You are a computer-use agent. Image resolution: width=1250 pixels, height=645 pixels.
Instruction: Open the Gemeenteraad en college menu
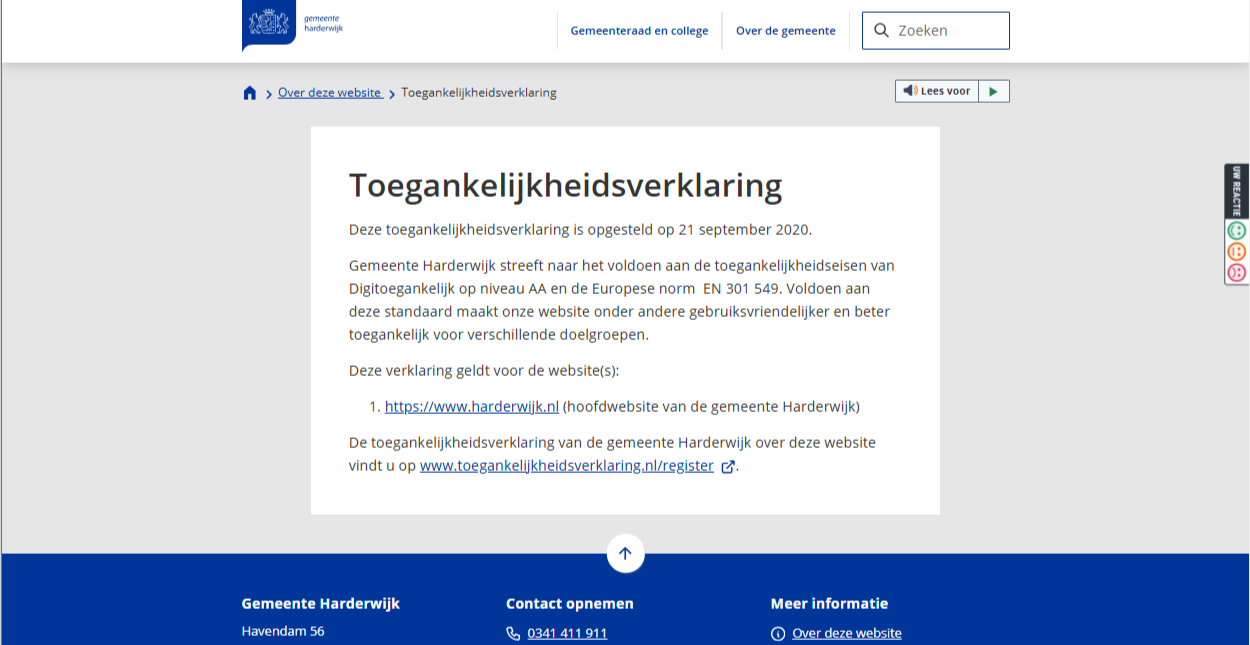tap(639, 31)
